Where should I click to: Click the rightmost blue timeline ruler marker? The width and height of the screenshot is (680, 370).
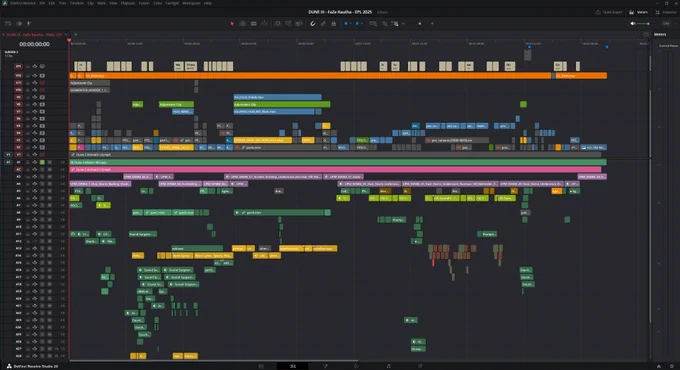tap(607, 47)
